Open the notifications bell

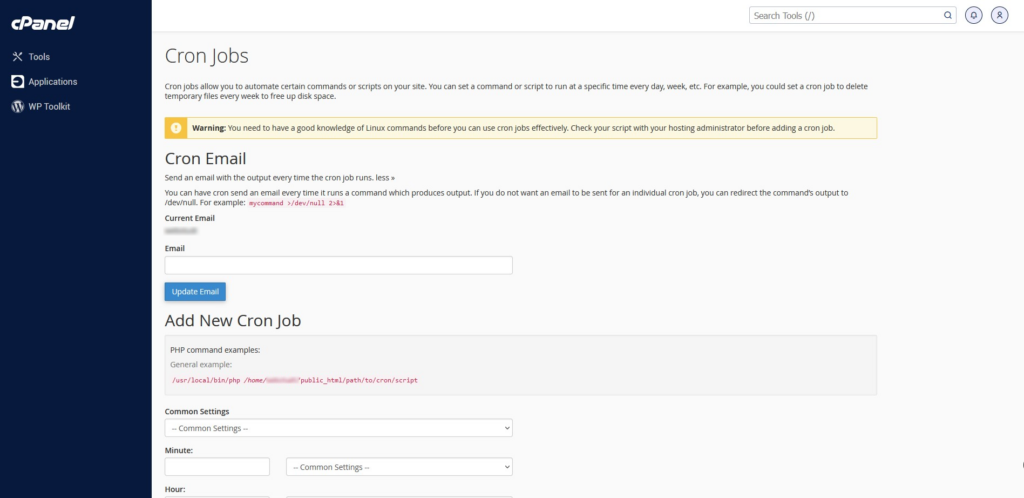974,16
